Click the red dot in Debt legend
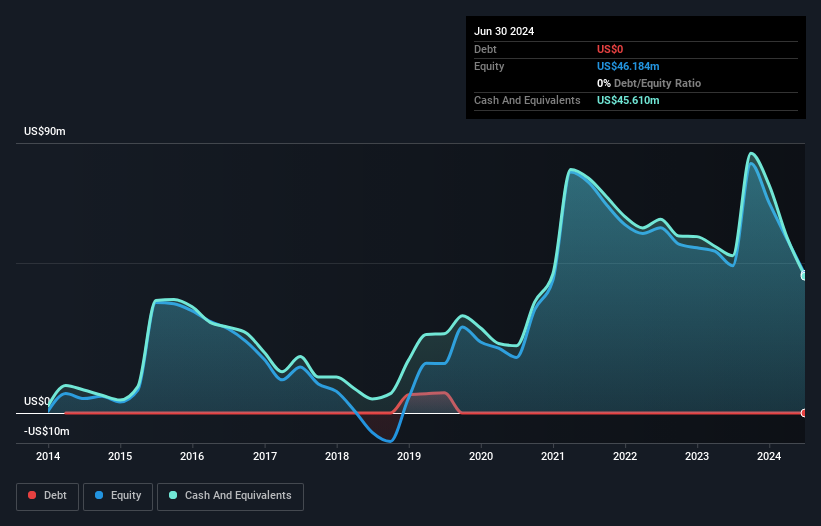Image resolution: width=821 pixels, height=526 pixels. click(x=33, y=496)
